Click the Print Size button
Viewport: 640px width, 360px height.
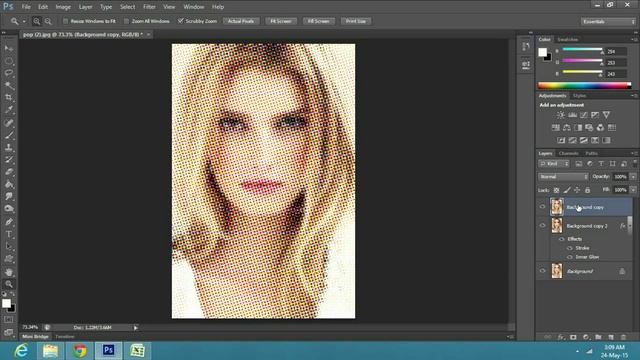pyautogui.click(x=356, y=21)
